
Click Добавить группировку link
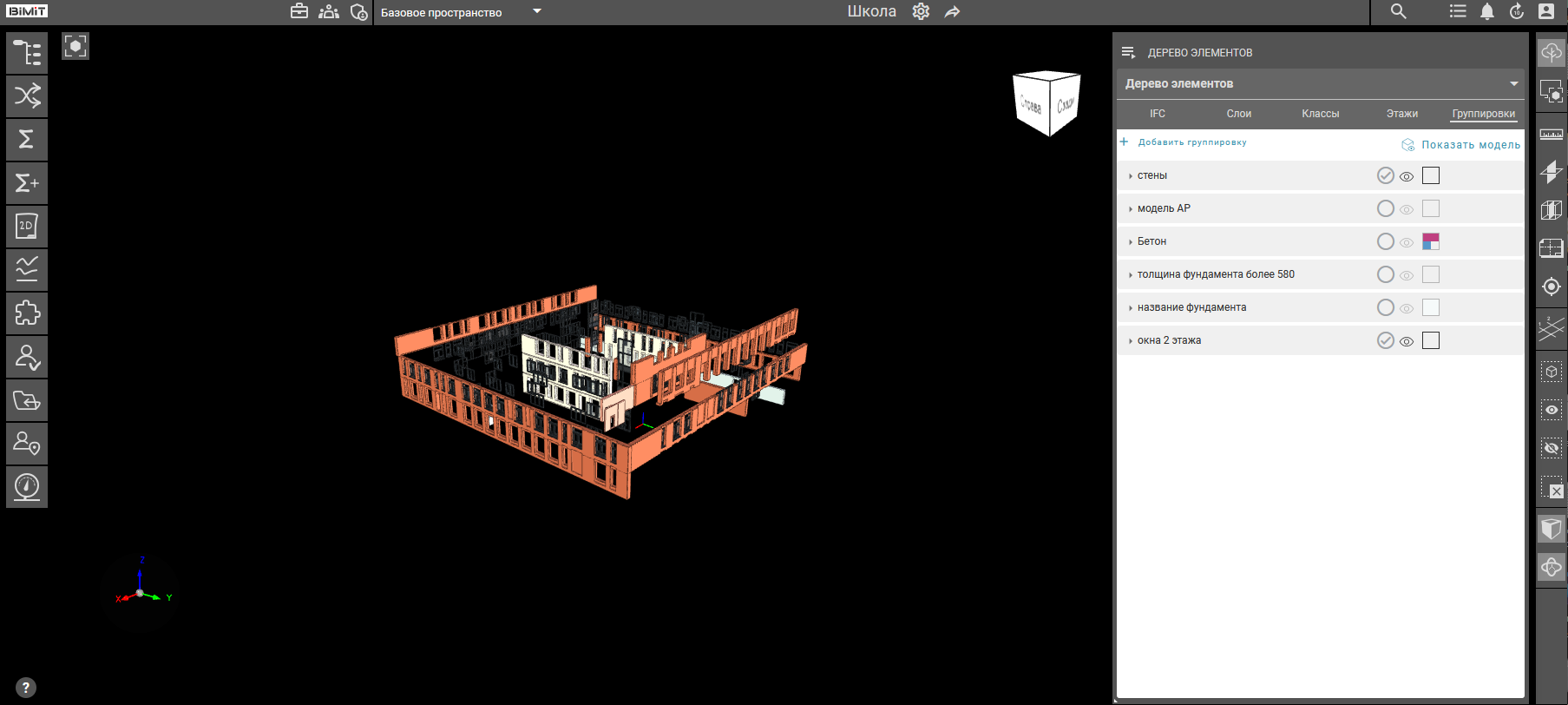click(x=1191, y=142)
